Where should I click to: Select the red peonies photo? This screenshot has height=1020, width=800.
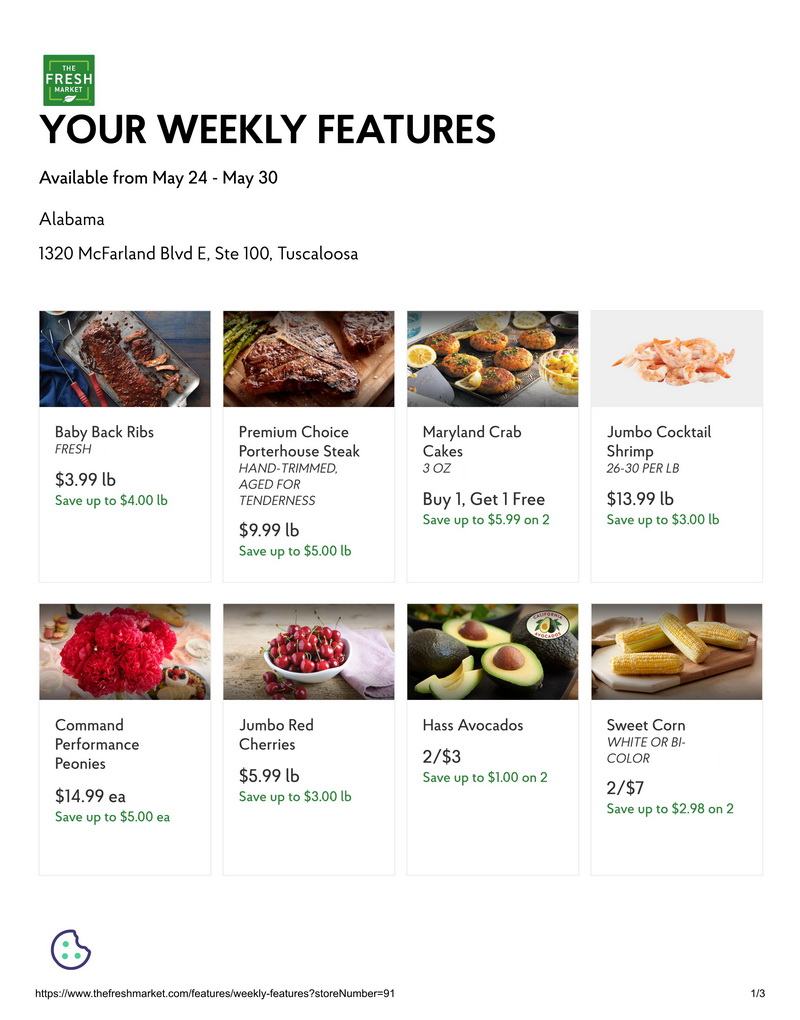point(125,652)
